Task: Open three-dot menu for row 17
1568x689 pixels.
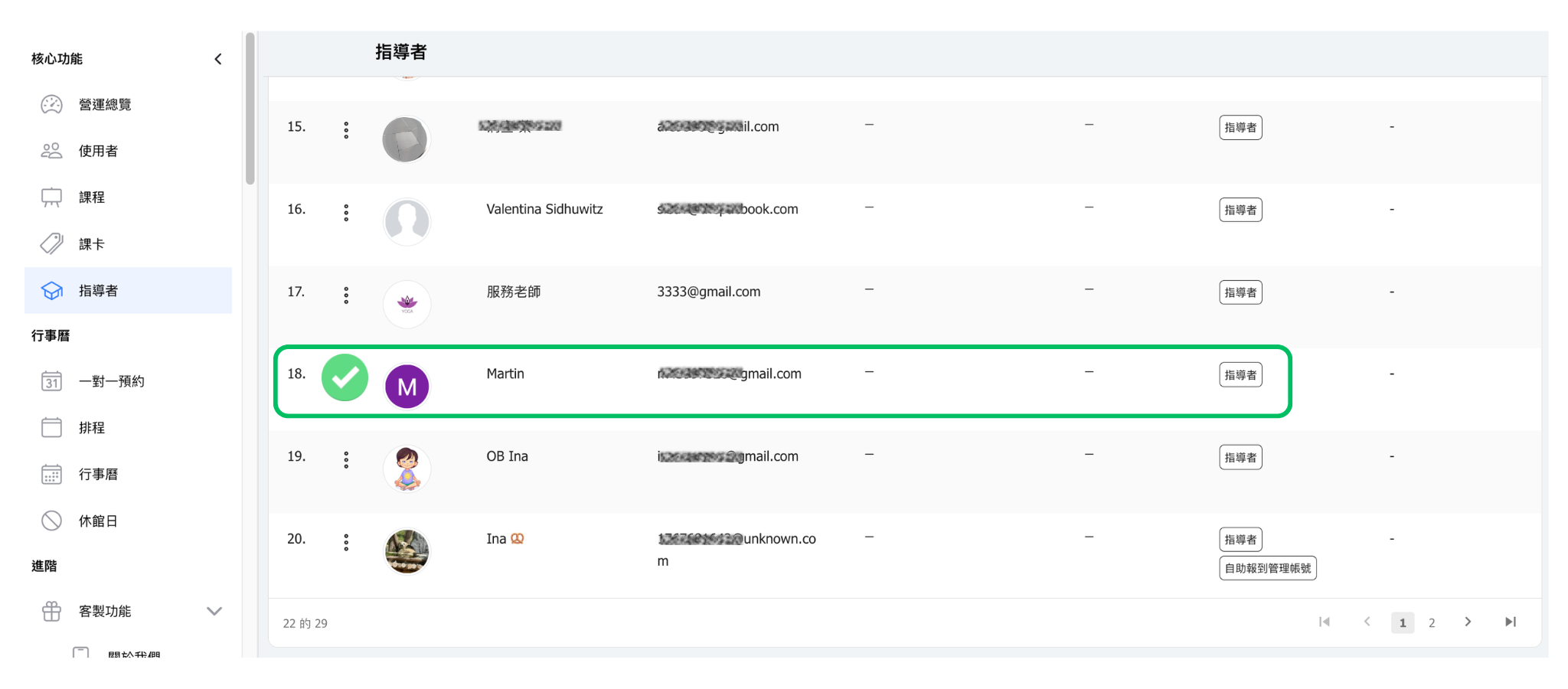Action: tap(346, 296)
